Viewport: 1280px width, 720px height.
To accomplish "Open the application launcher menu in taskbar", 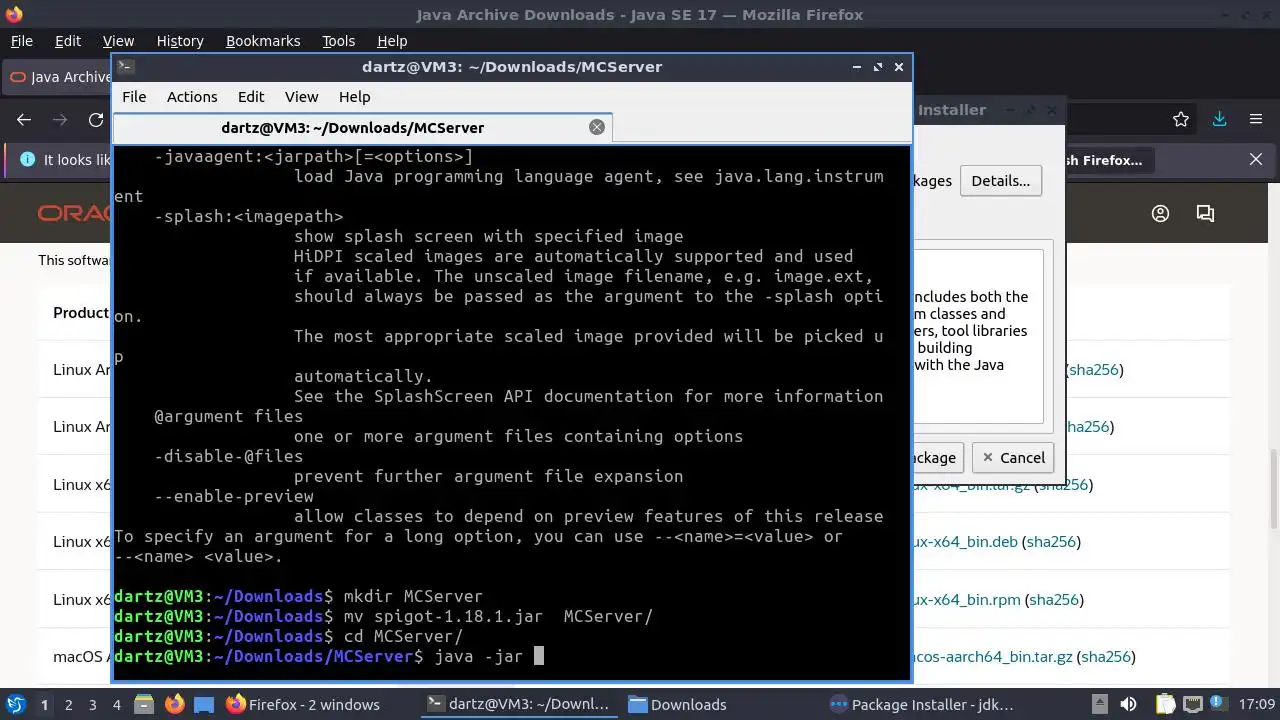I will coord(15,705).
